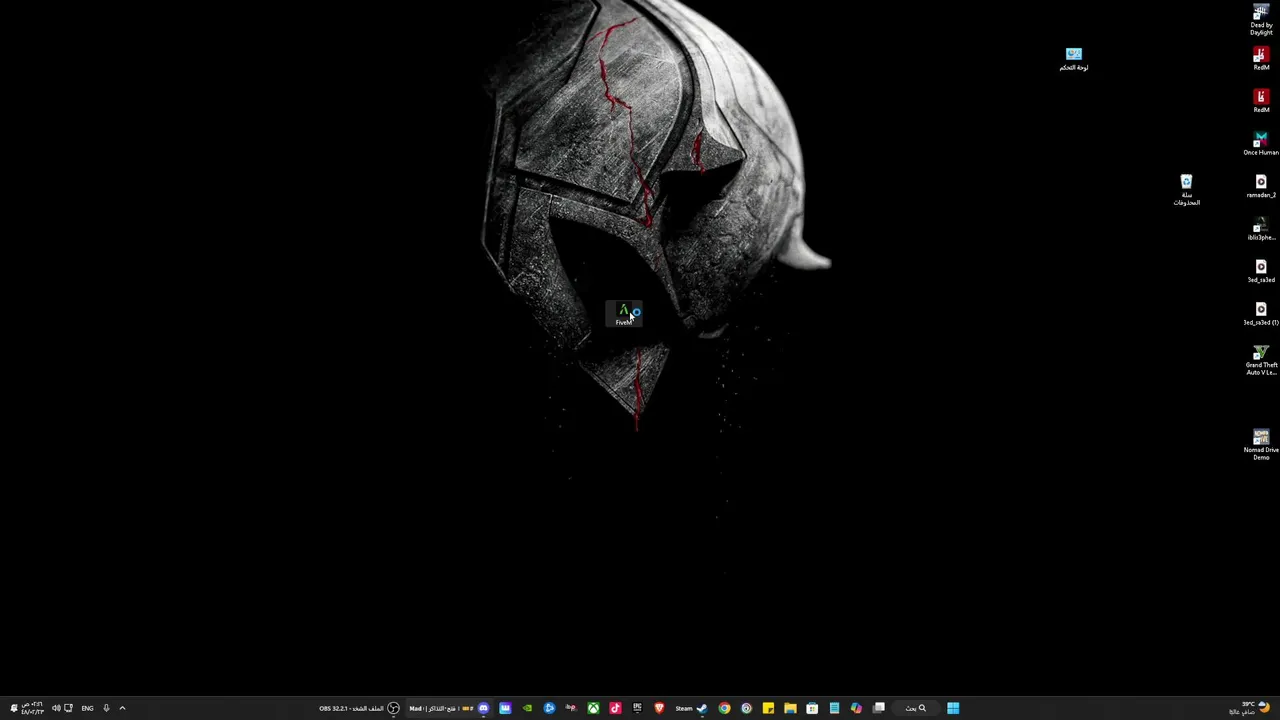Viewport: 1280px width, 720px height.
Task: Select the Once Human desktop icon
Action: [1261, 145]
